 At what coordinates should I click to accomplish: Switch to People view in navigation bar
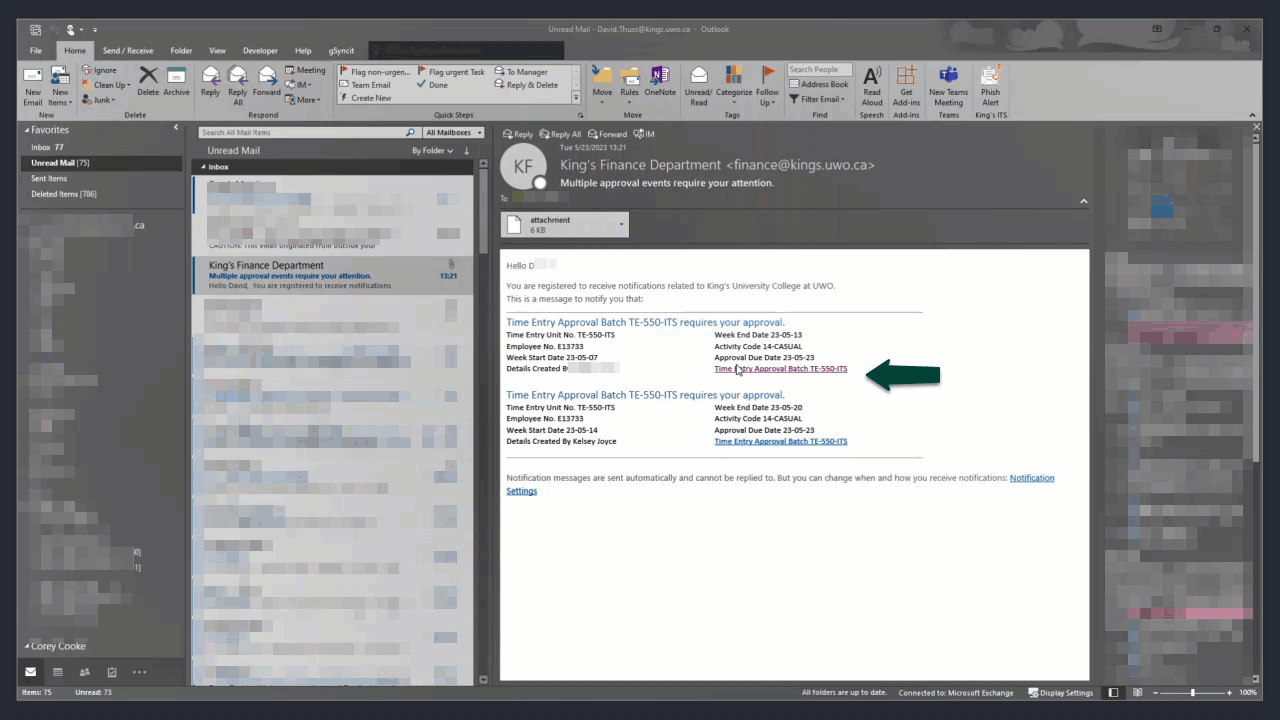pyautogui.click(x=85, y=672)
